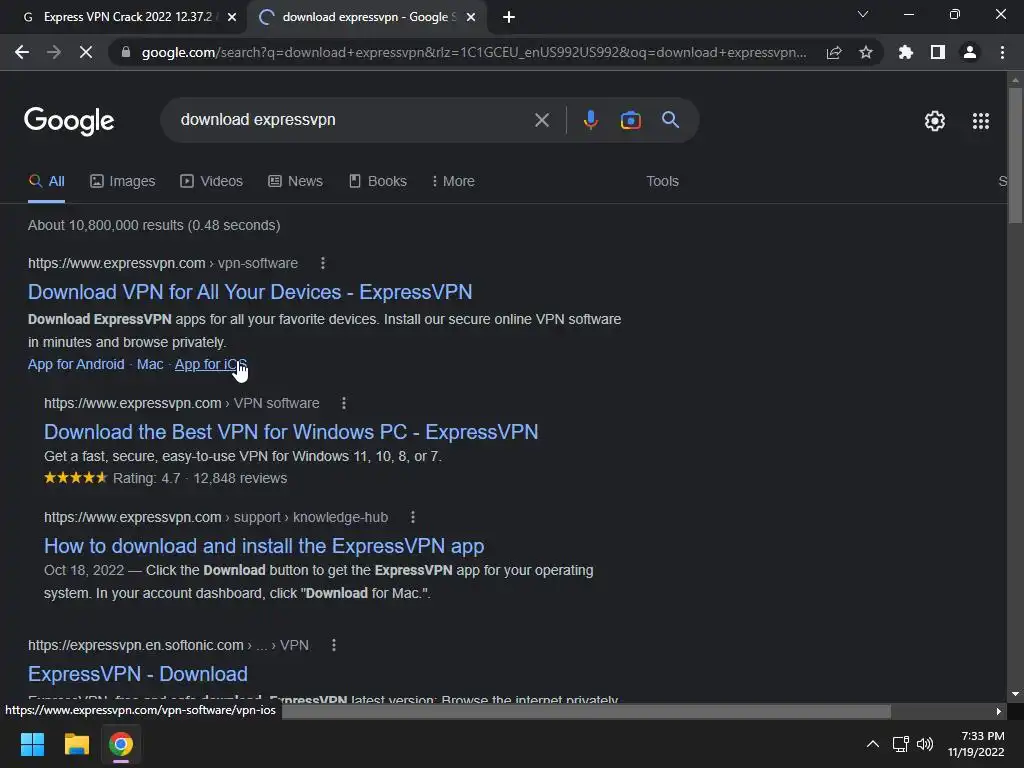Click the Google logo
1024x768 pixels.
tap(69, 121)
